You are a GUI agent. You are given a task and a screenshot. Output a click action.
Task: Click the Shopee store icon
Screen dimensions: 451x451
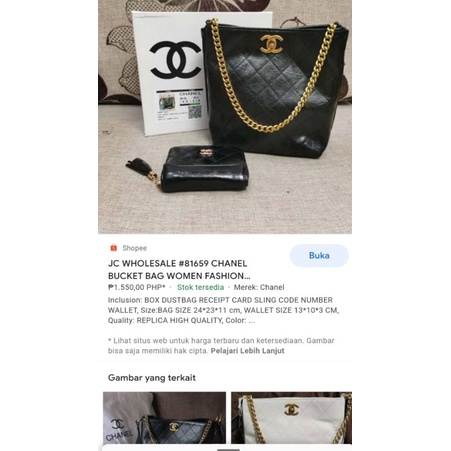(114, 248)
